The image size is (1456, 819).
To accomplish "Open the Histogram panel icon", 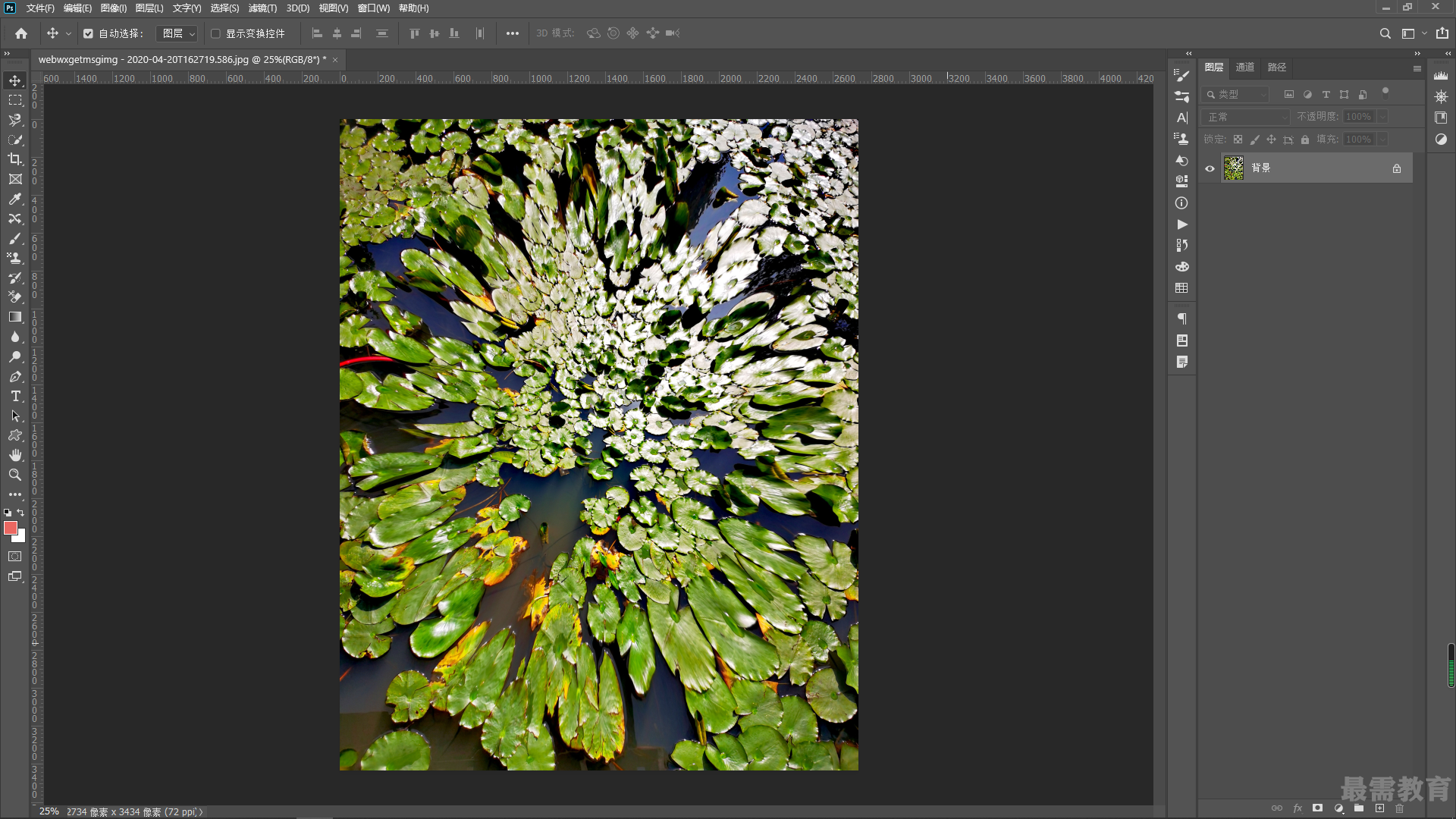I will click(x=1441, y=75).
